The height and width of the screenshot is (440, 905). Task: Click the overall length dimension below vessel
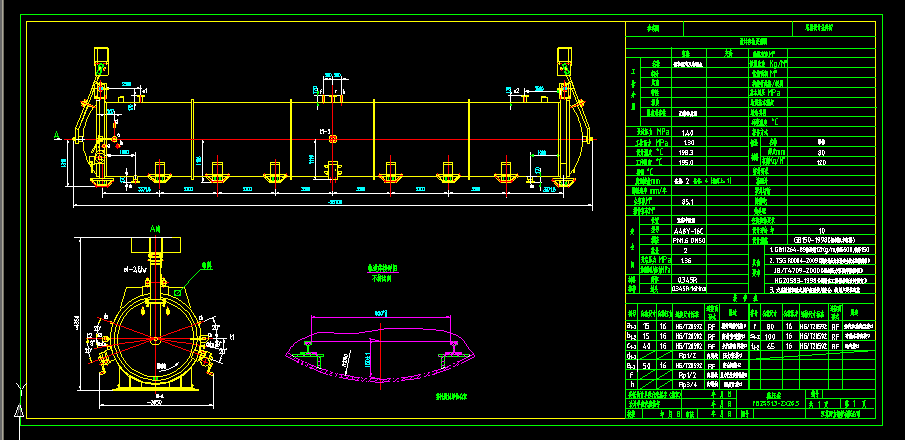[330, 203]
